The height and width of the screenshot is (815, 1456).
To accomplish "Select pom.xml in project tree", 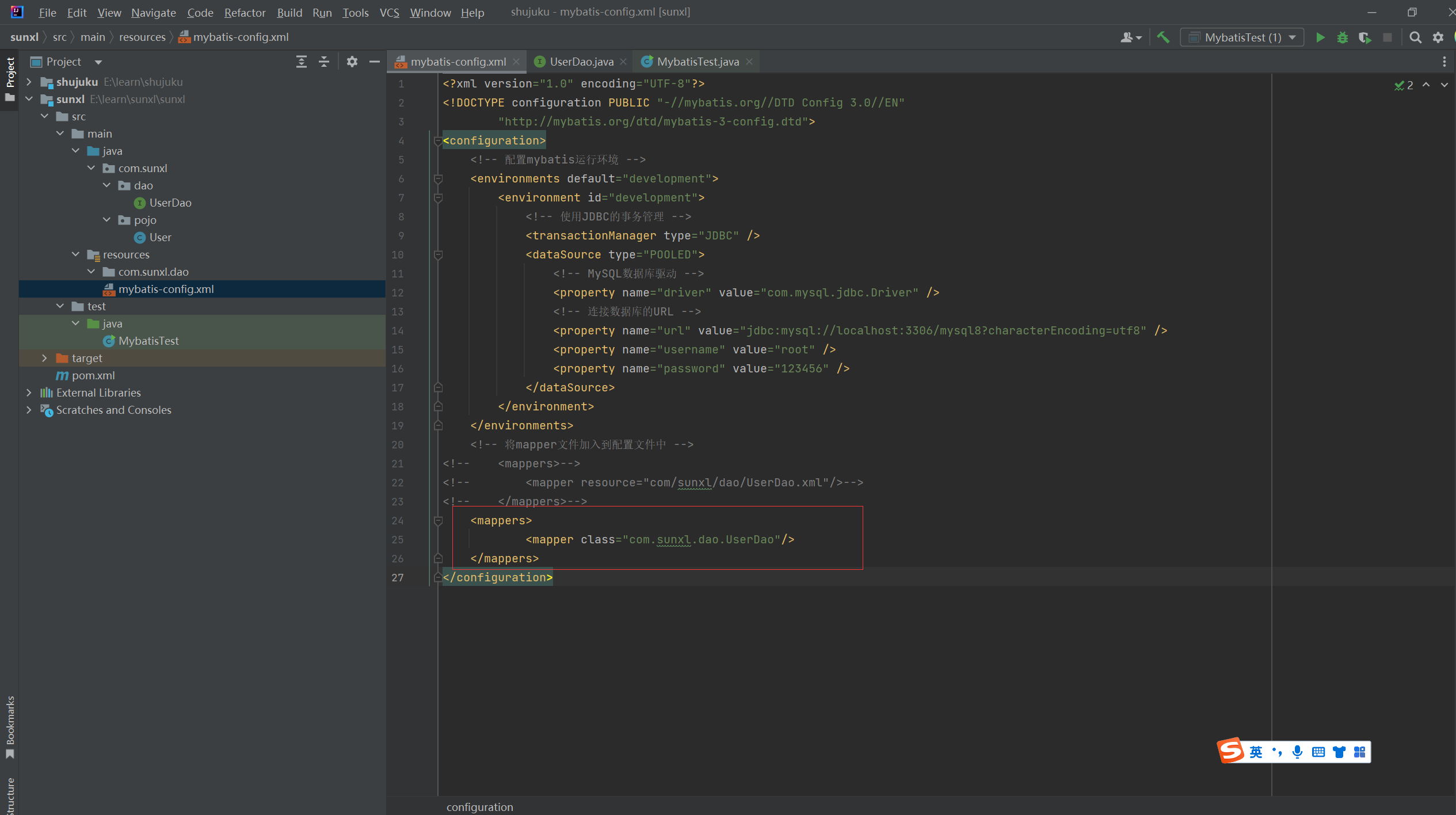I will click(93, 375).
